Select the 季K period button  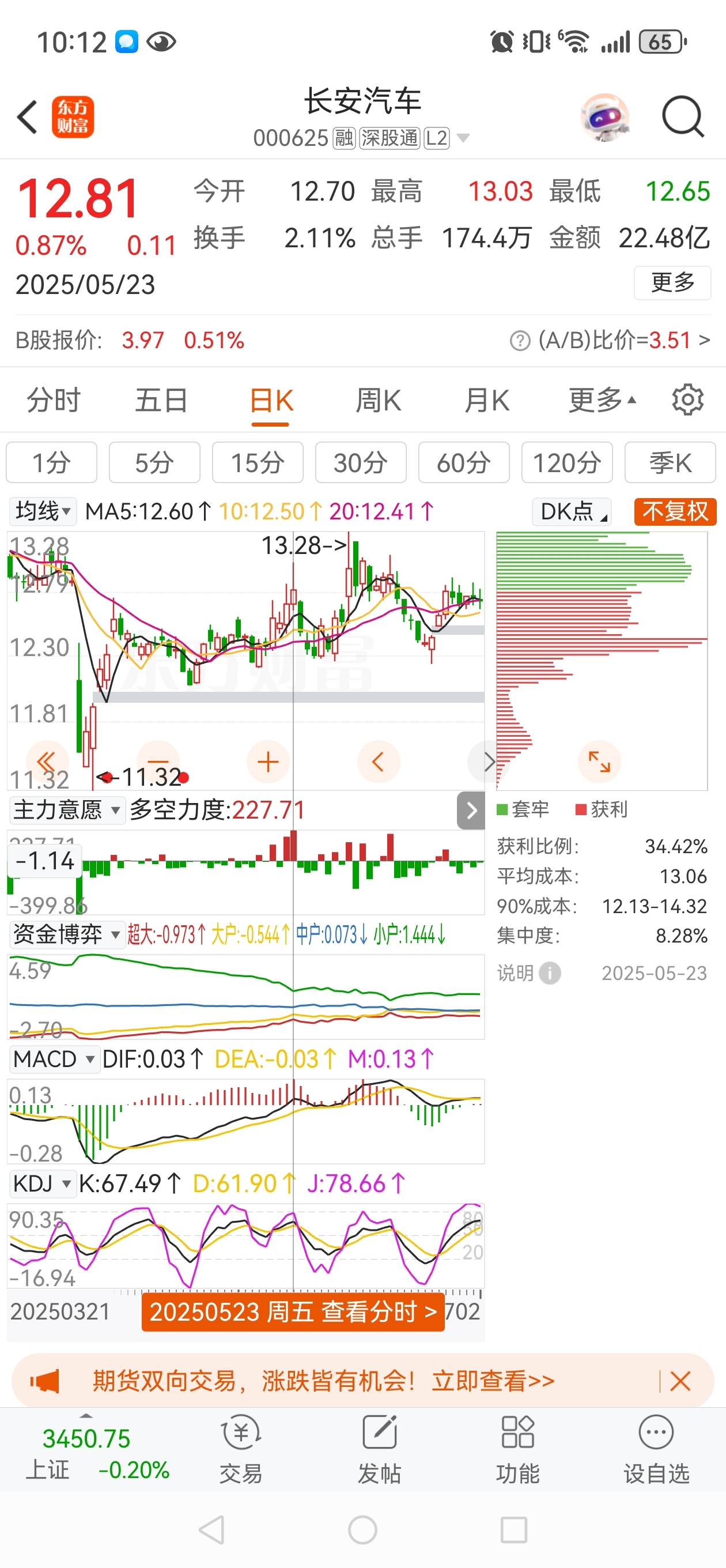click(x=670, y=462)
